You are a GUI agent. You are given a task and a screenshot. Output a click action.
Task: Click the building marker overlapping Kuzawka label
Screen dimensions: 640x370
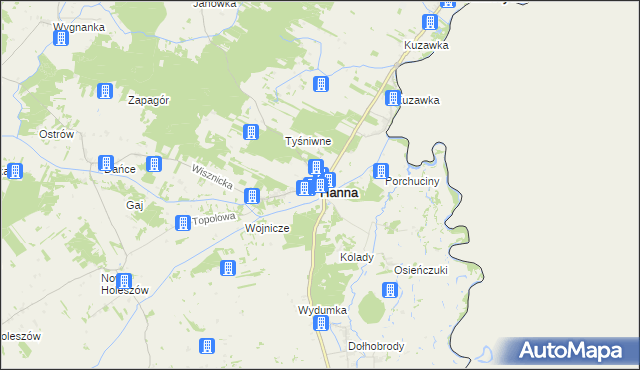[393, 98]
